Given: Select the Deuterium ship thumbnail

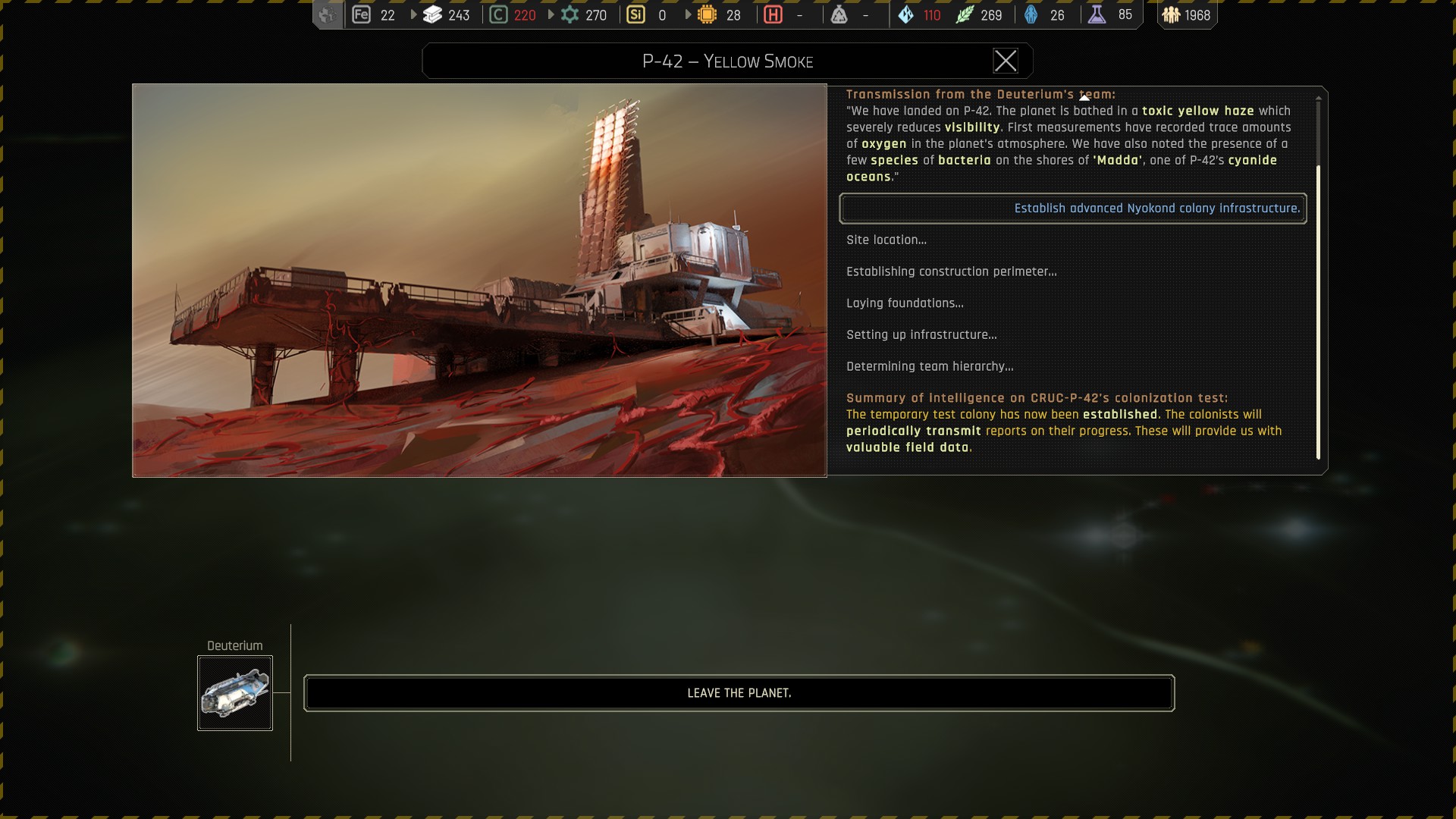Looking at the screenshot, I should click(x=235, y=693).
